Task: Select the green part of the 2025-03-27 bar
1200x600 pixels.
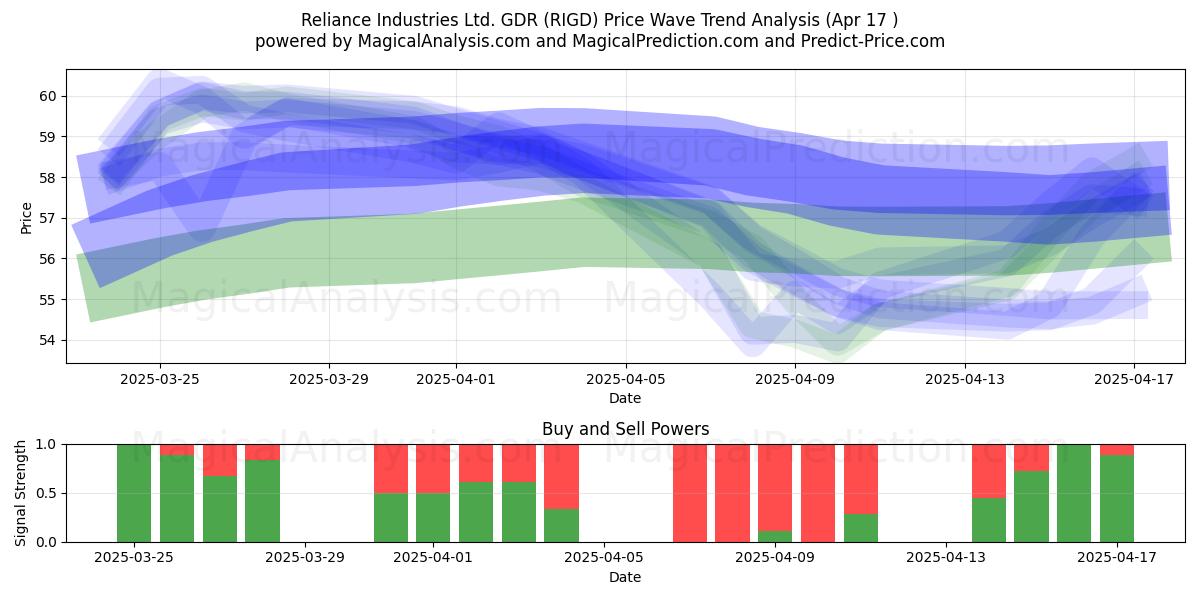Action: [x=220, y=509]
